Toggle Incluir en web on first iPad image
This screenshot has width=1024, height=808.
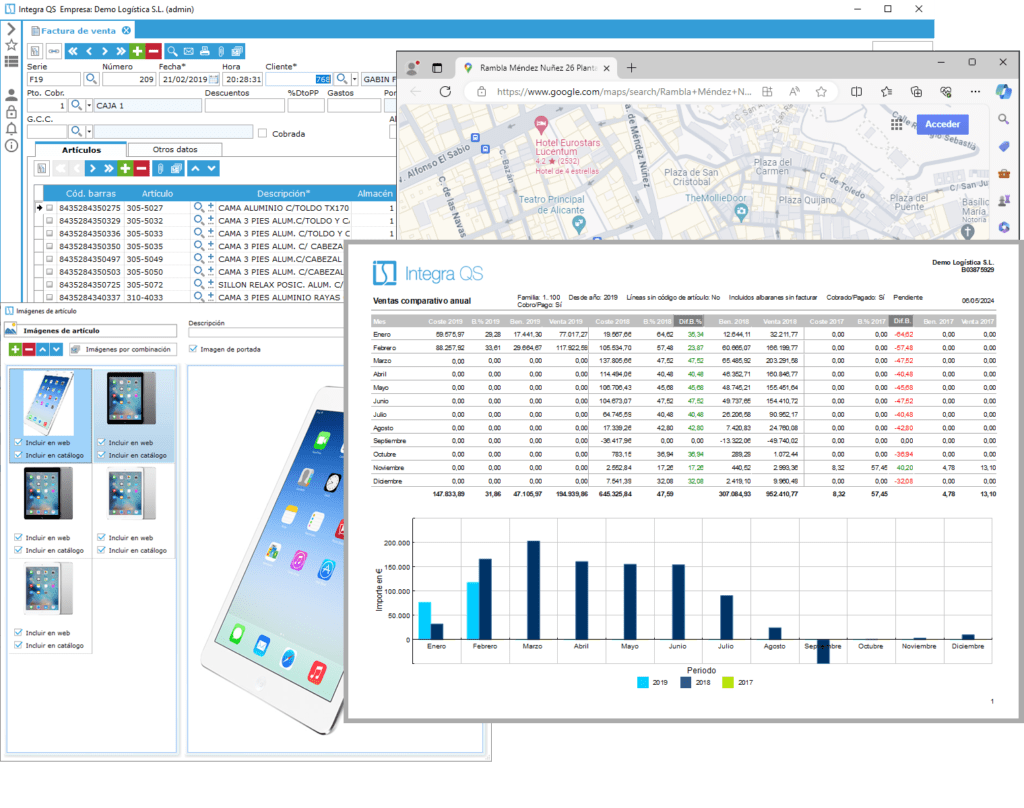pyautogui.click(x=19, y=442)
